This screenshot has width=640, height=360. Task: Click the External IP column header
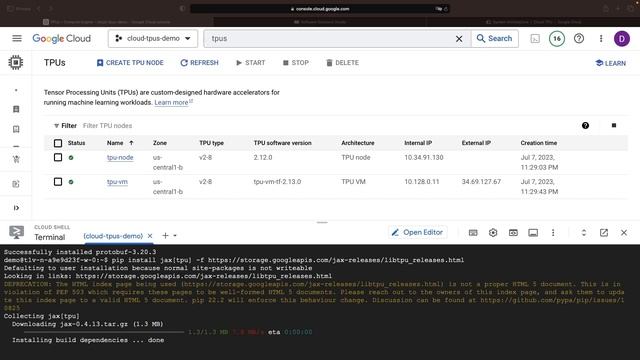point(476,143)
